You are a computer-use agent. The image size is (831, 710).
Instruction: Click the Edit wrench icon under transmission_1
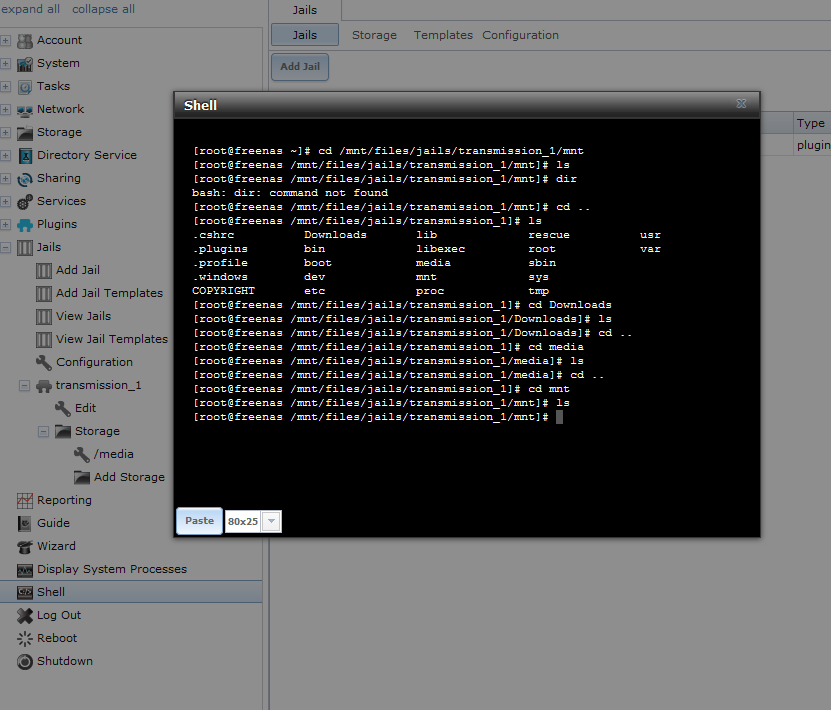pos(63,409)
